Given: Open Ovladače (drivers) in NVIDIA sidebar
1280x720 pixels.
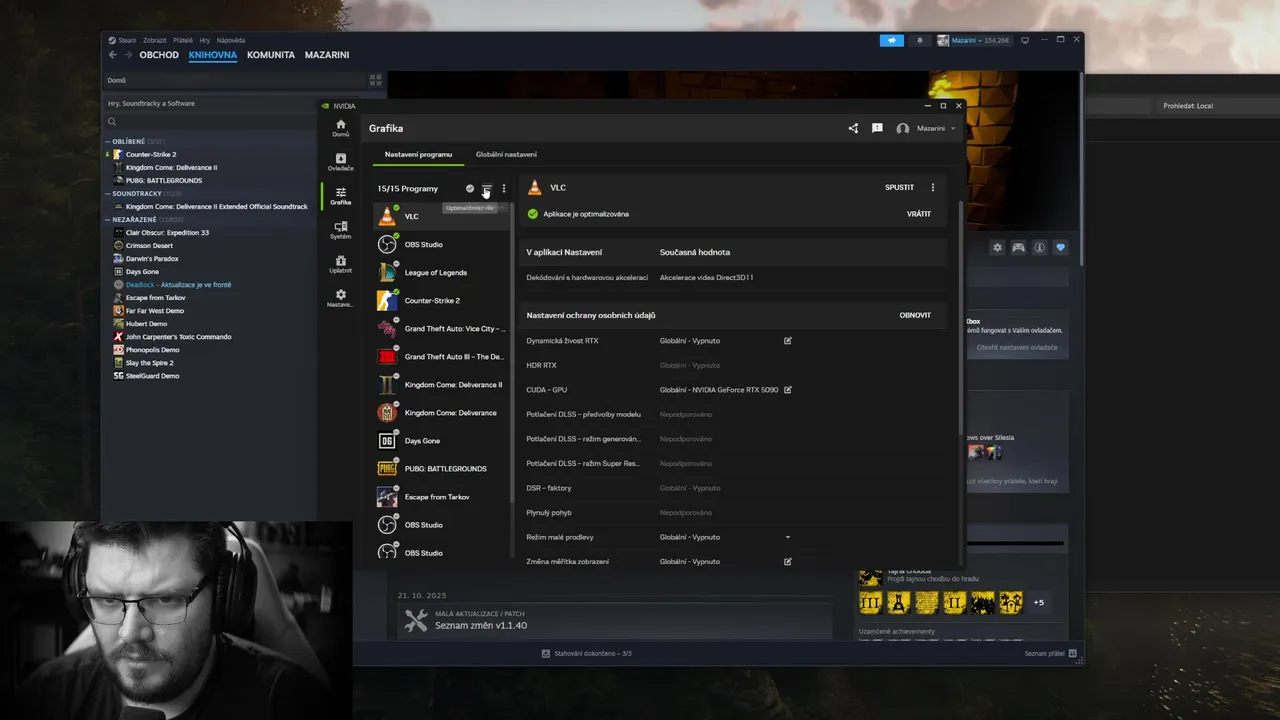Looking at the screenshot, I should pyautogui.click(x=341, y=161).
